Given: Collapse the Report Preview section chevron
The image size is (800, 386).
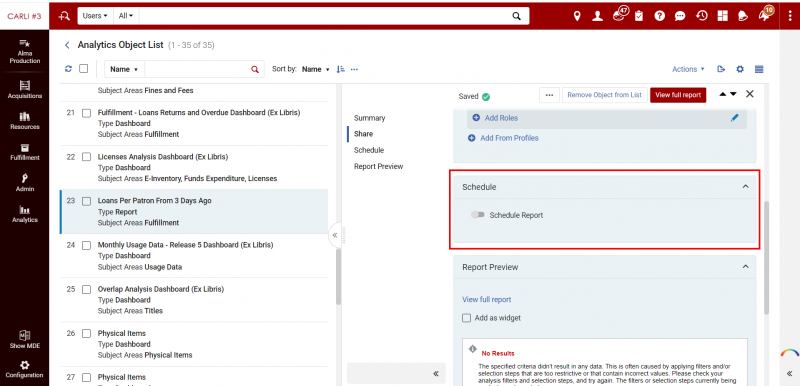Looking at the screenshot, I should click(745, 267).
